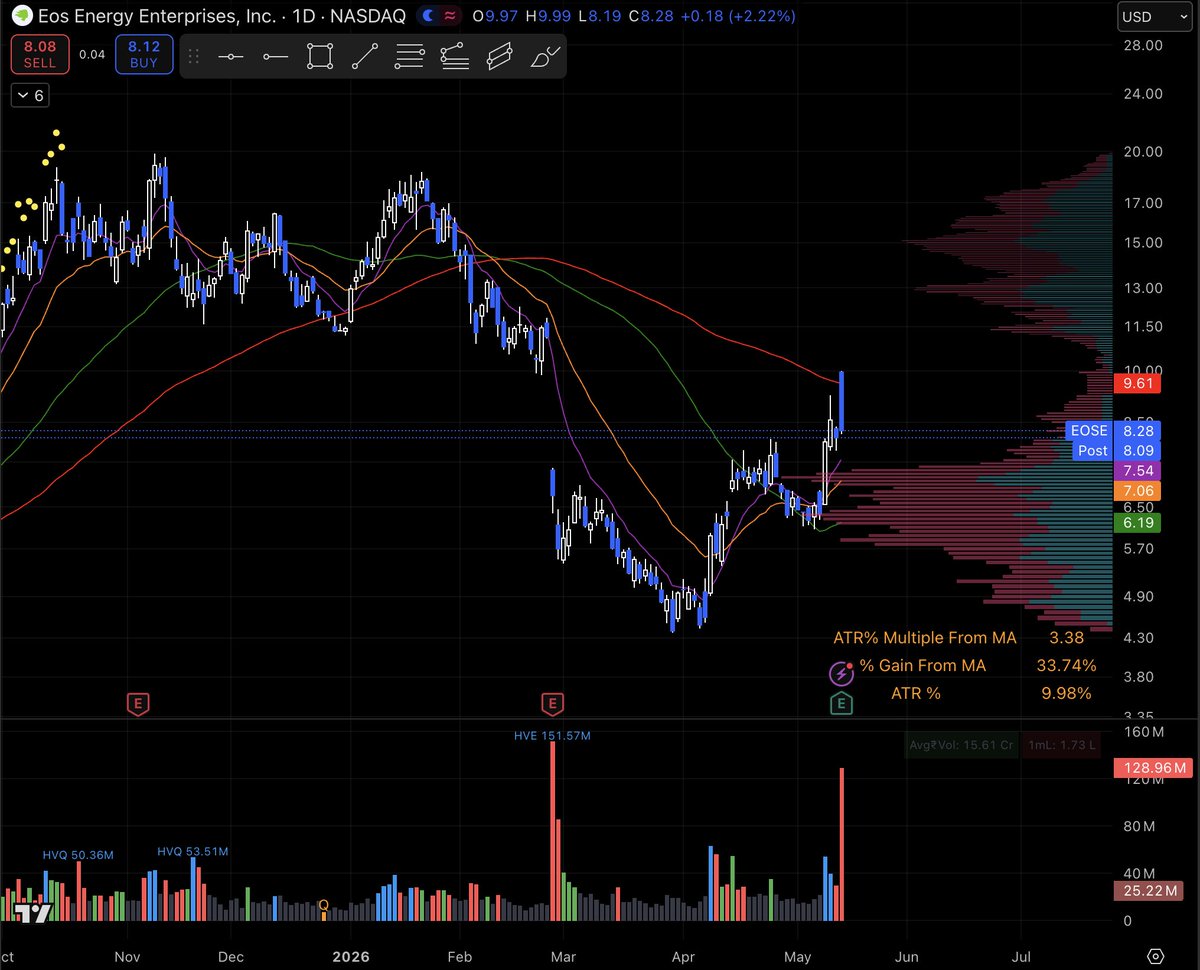Select the trend-based Fib extension tool
The width and height of the screenshot is (1200, 970).
click(454, 57)
